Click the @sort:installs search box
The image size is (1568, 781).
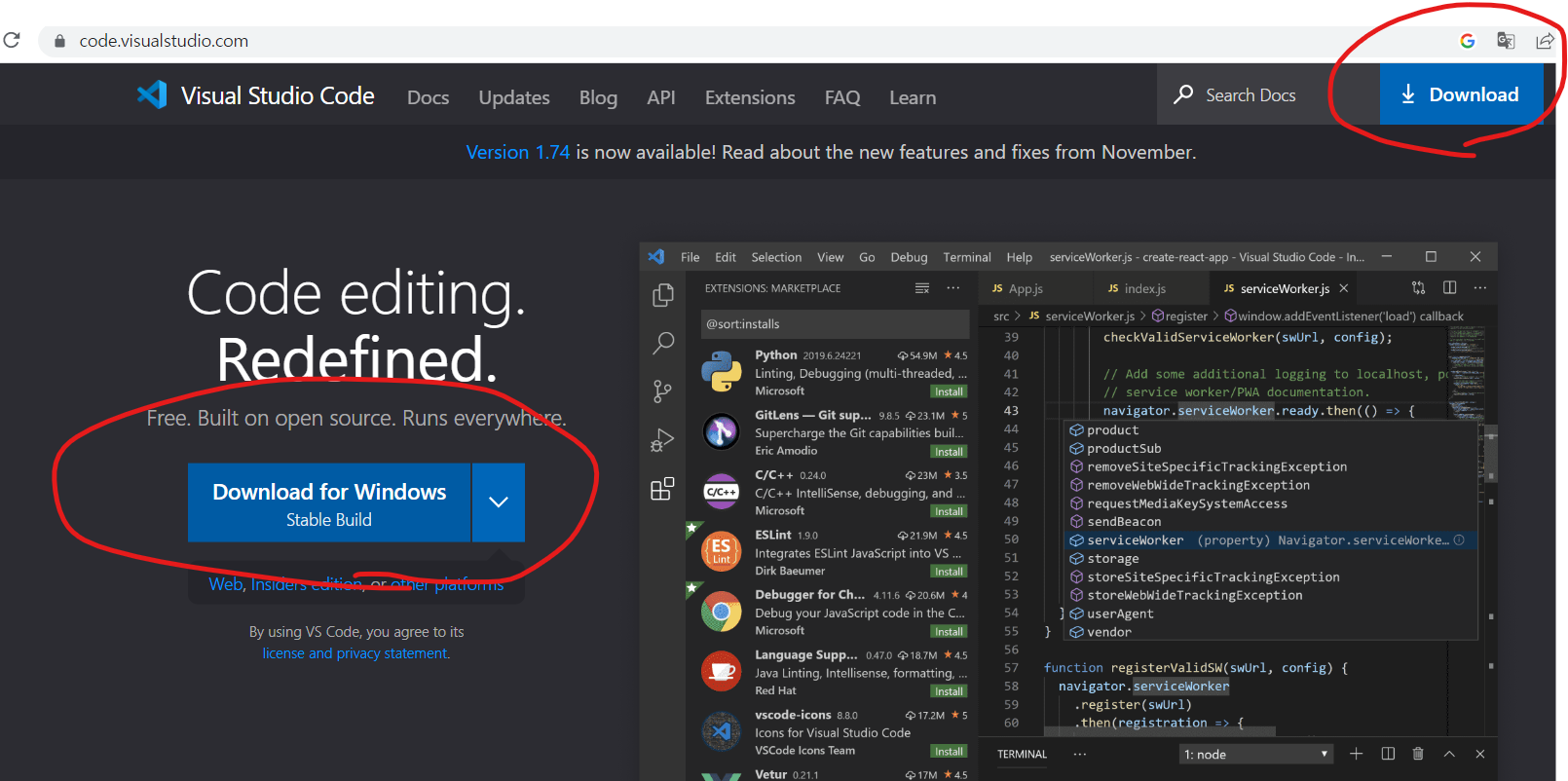point(835,324)
